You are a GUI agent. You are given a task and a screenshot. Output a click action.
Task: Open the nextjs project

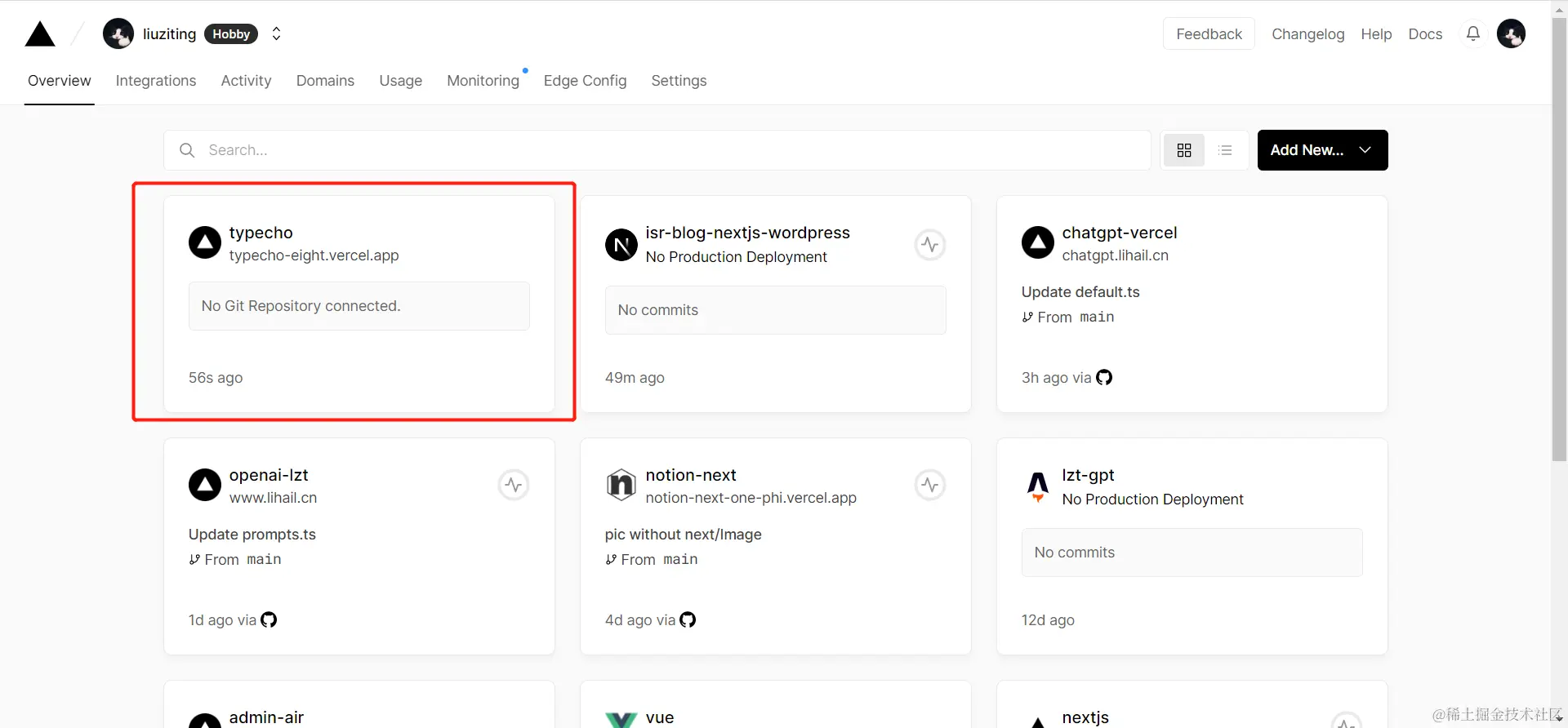[x=1085, y=717]
